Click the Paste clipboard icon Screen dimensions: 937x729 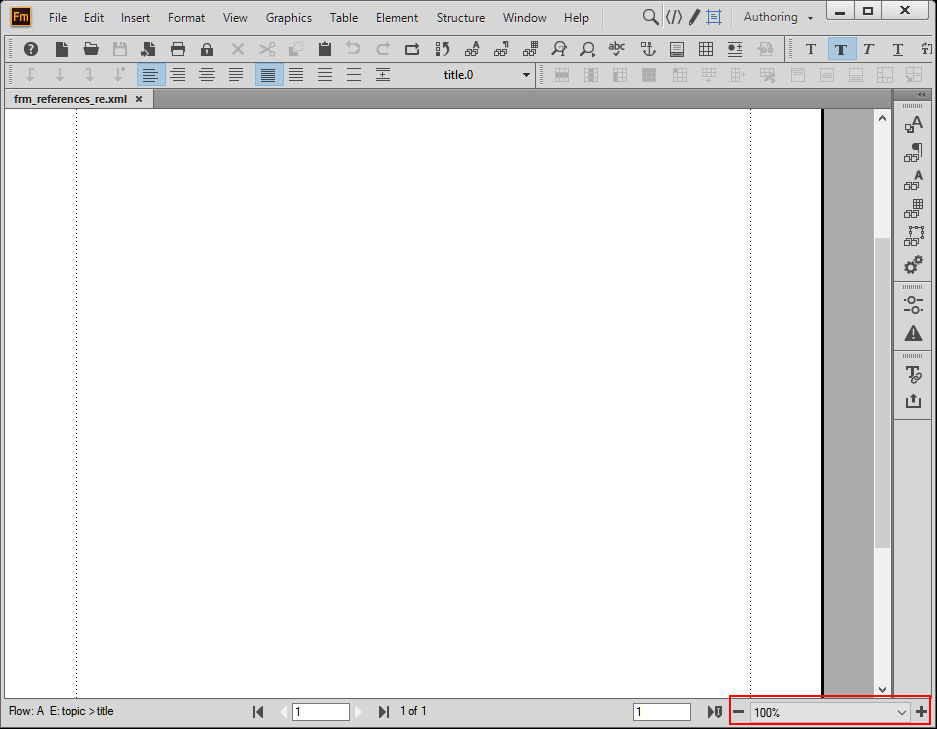(x=324, y=49)
